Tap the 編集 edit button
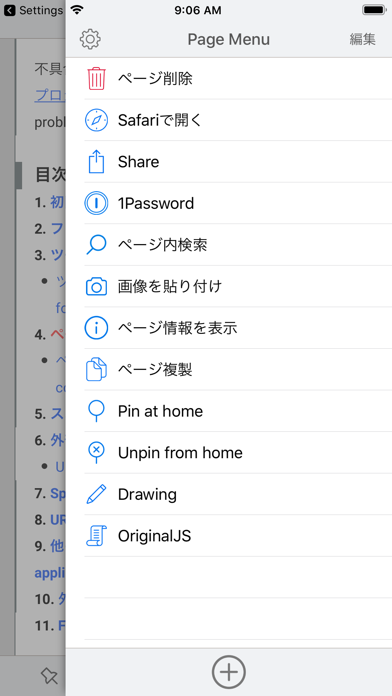The image size is (392, 696). pos(362,40)
